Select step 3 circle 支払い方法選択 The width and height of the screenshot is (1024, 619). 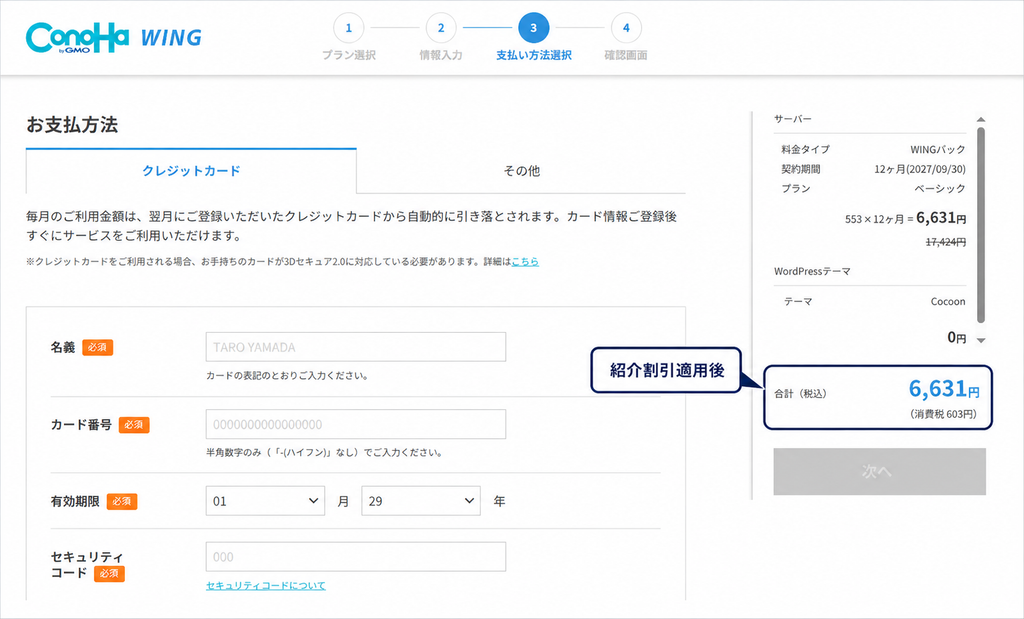(534, 28)
